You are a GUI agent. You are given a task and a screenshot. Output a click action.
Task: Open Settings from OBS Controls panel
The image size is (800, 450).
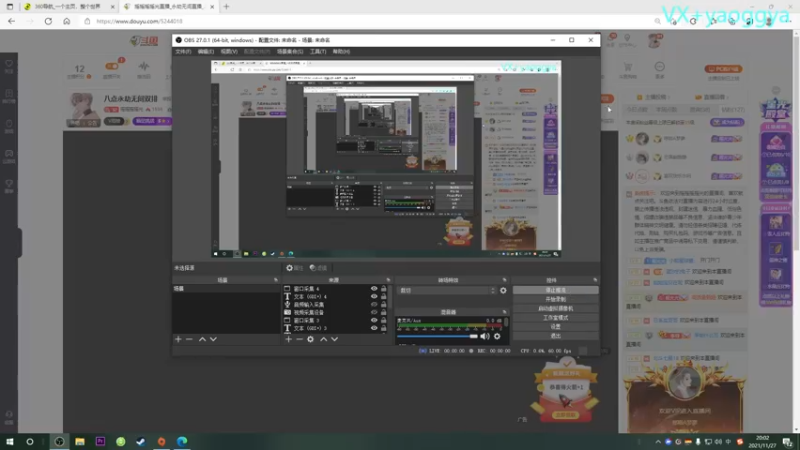[x=555, y=327]
